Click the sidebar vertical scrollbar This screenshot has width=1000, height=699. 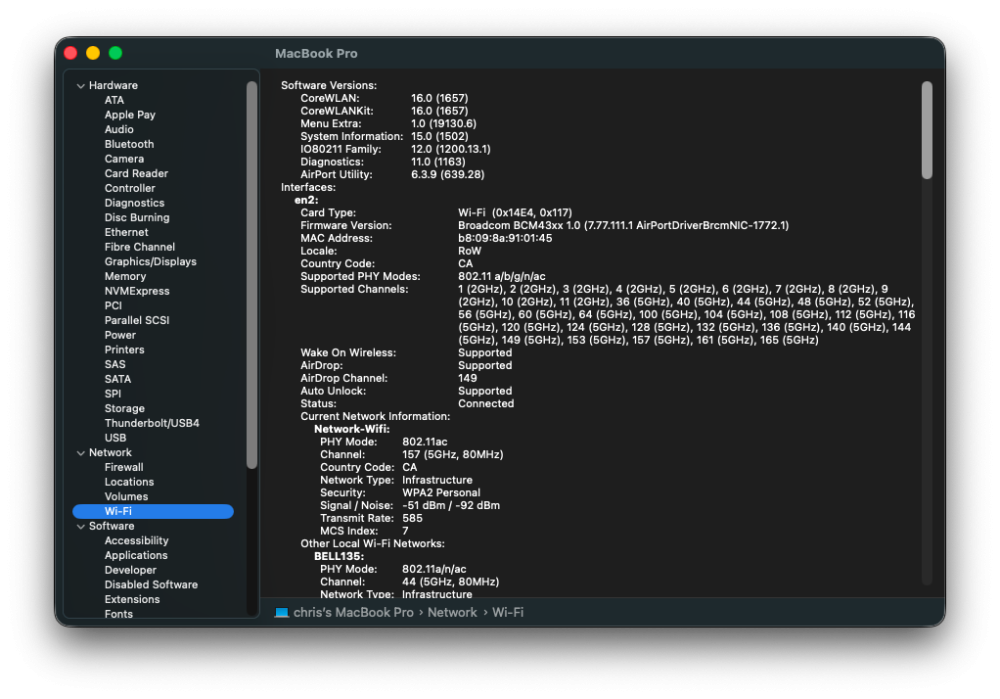coord(252,275)
